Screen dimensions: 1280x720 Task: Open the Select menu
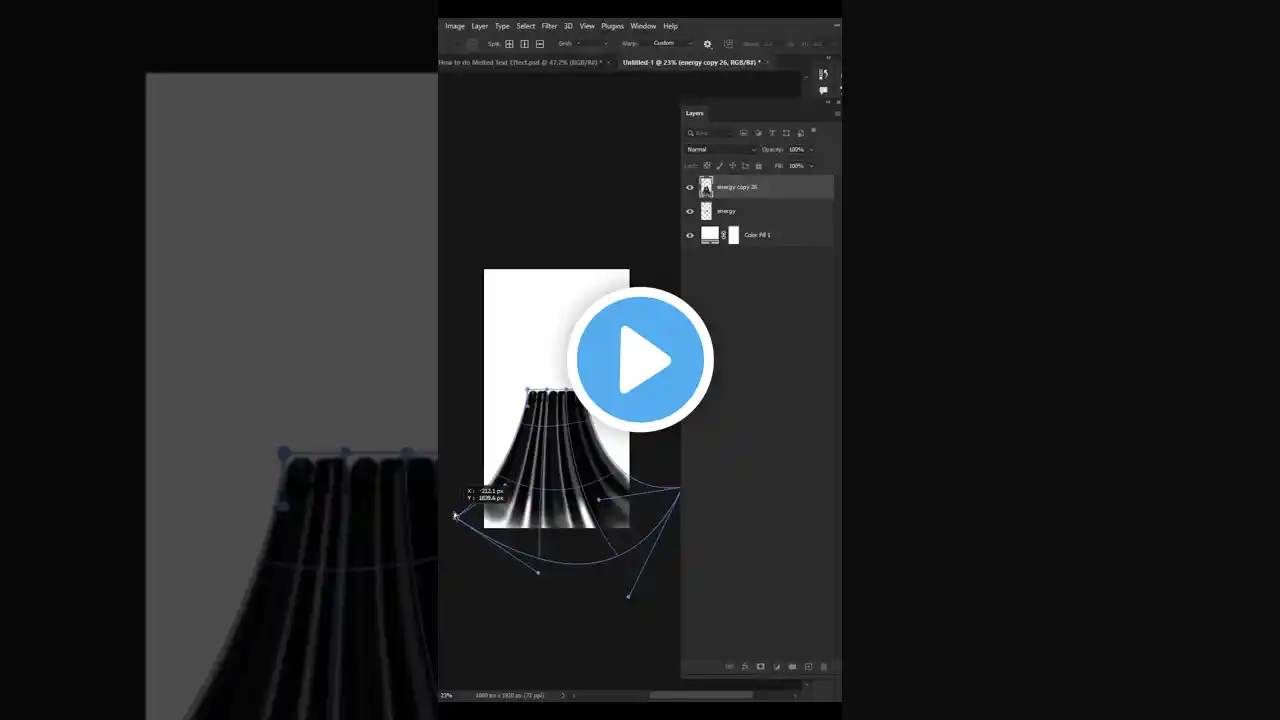pos(526,26)
